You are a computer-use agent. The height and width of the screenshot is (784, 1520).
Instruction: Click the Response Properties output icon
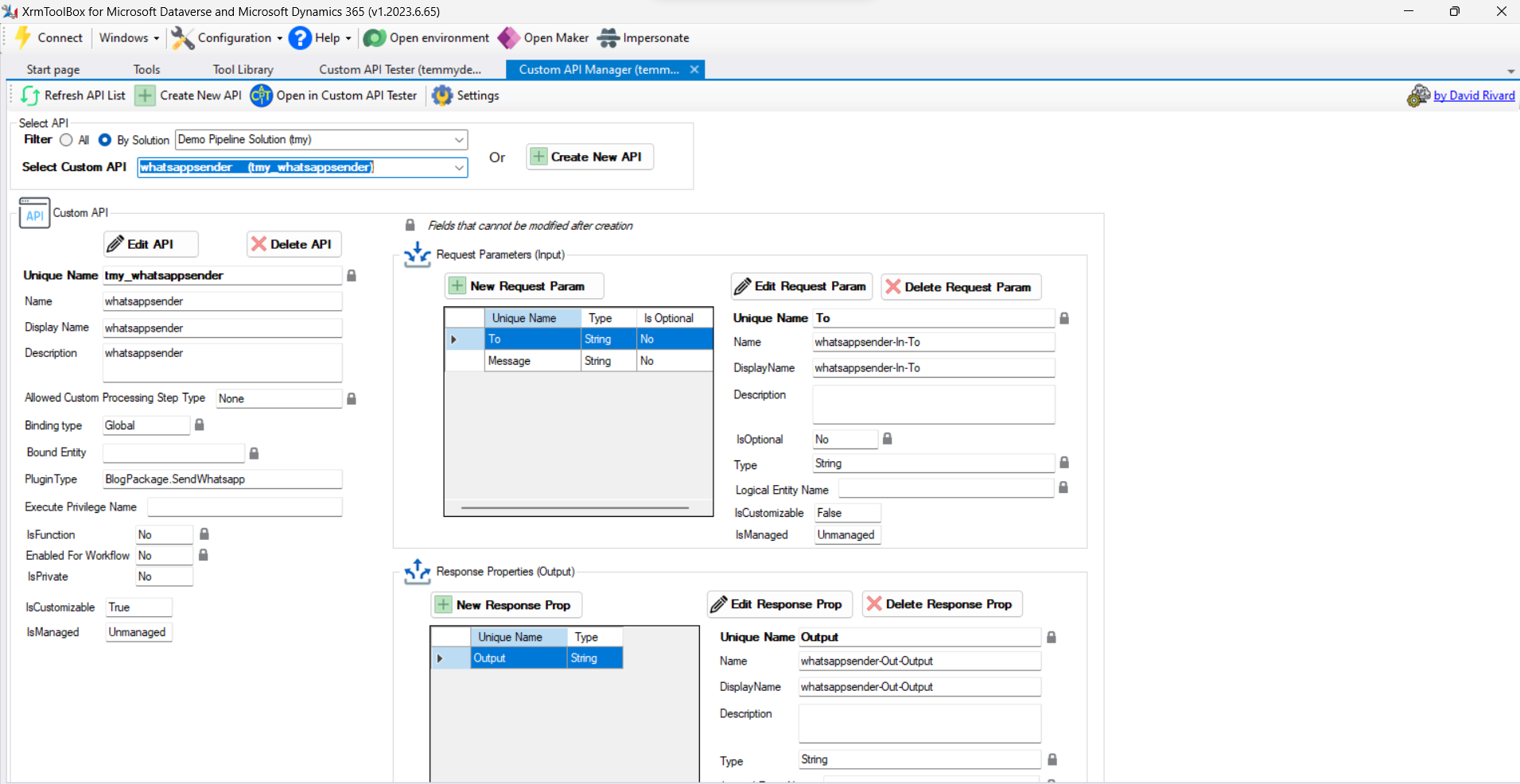pos(417,572)
